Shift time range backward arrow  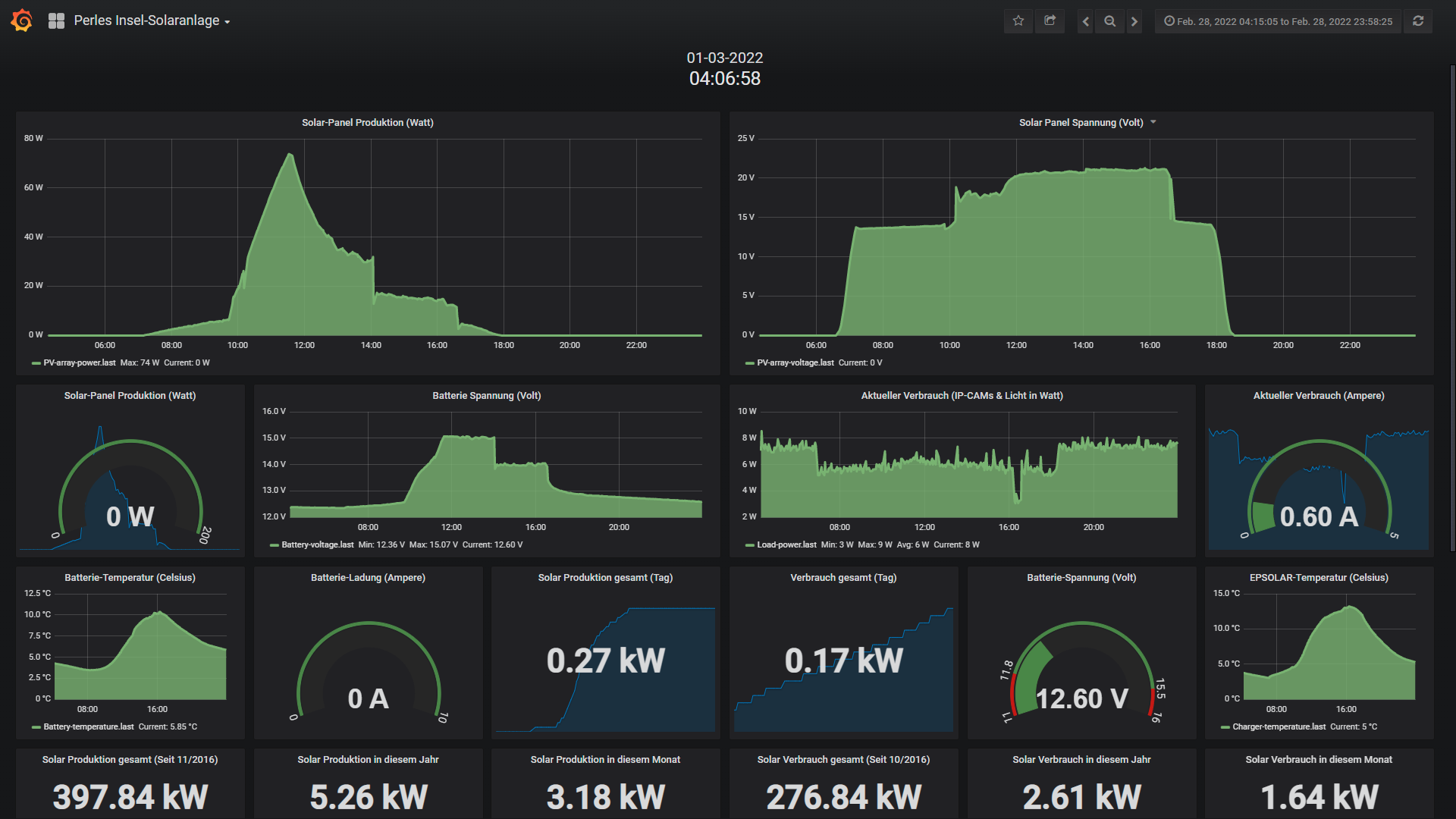(1086, 21)
